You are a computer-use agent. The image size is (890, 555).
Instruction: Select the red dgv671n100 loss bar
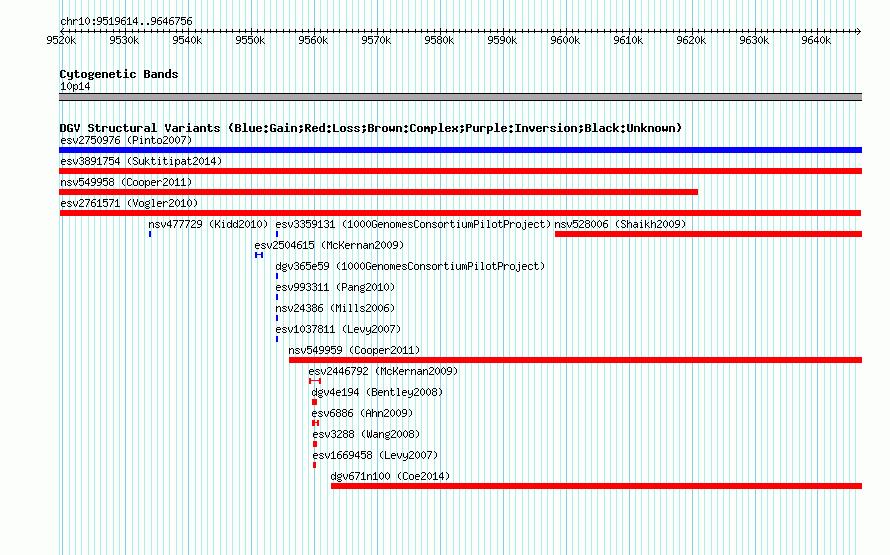coord(597,486)
